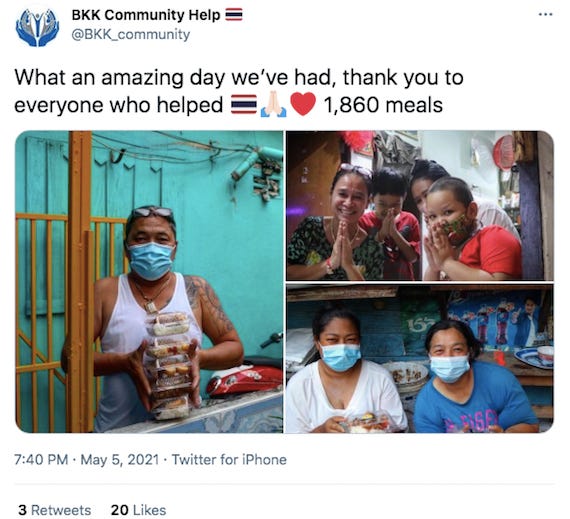Open photo of man holding stacked meal boxes
The height and width of the screenshot is (519, 570).
(149, 282)
